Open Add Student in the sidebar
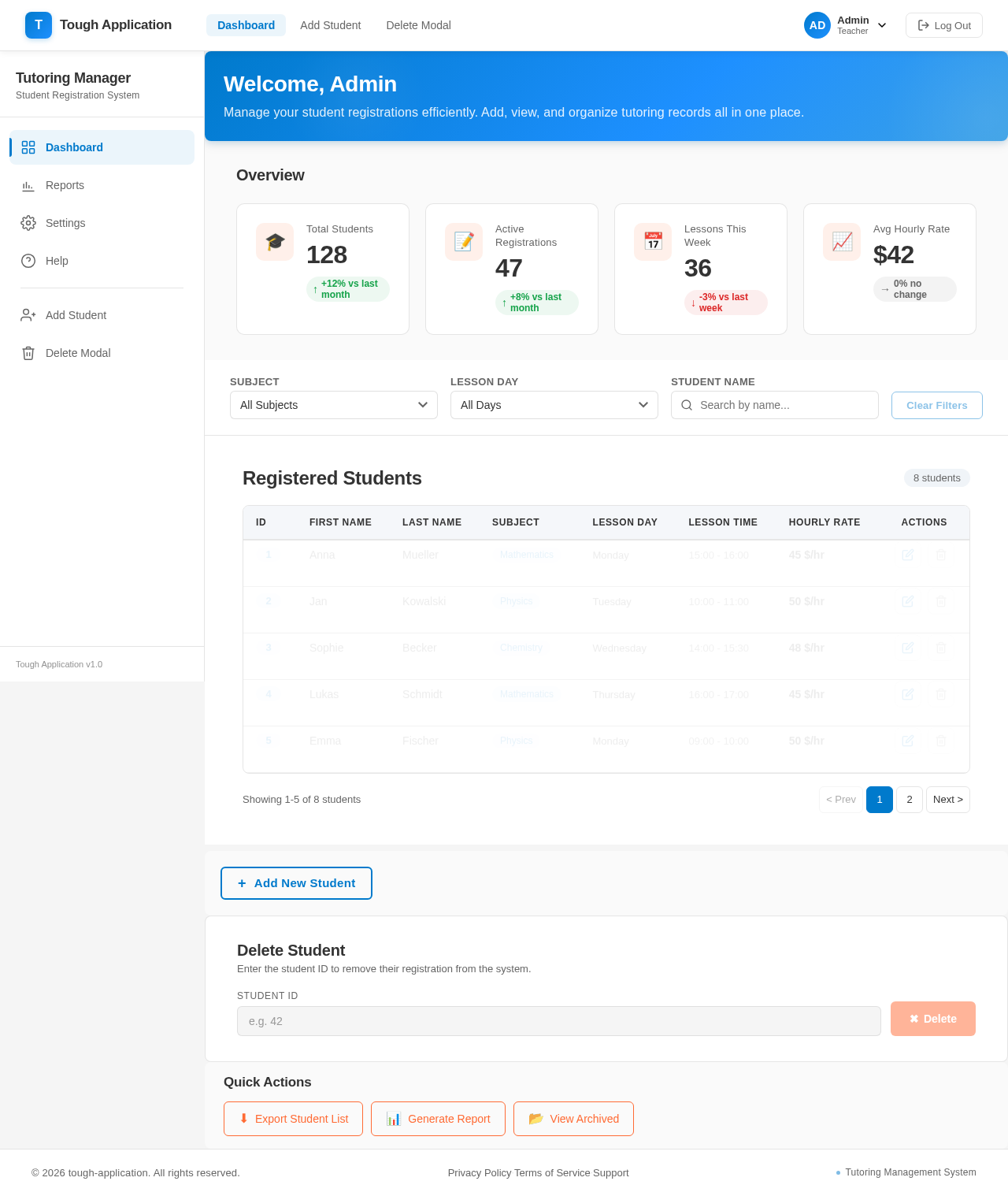The height and width of the screenshot is (1196, 1008). 102,315
